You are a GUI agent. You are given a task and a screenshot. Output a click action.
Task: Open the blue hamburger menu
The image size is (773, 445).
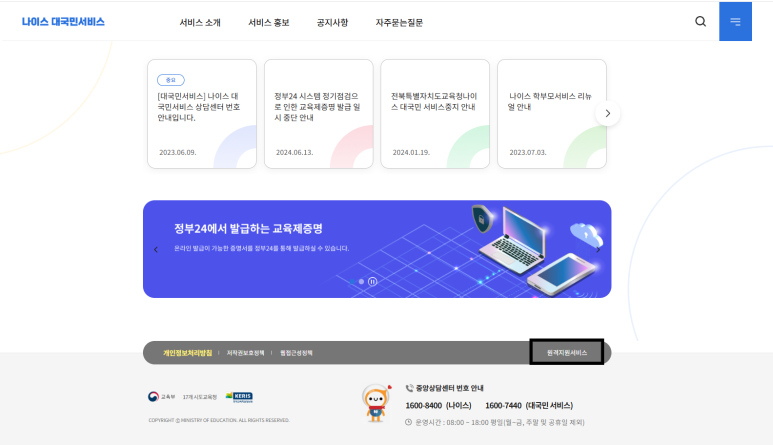735,21
